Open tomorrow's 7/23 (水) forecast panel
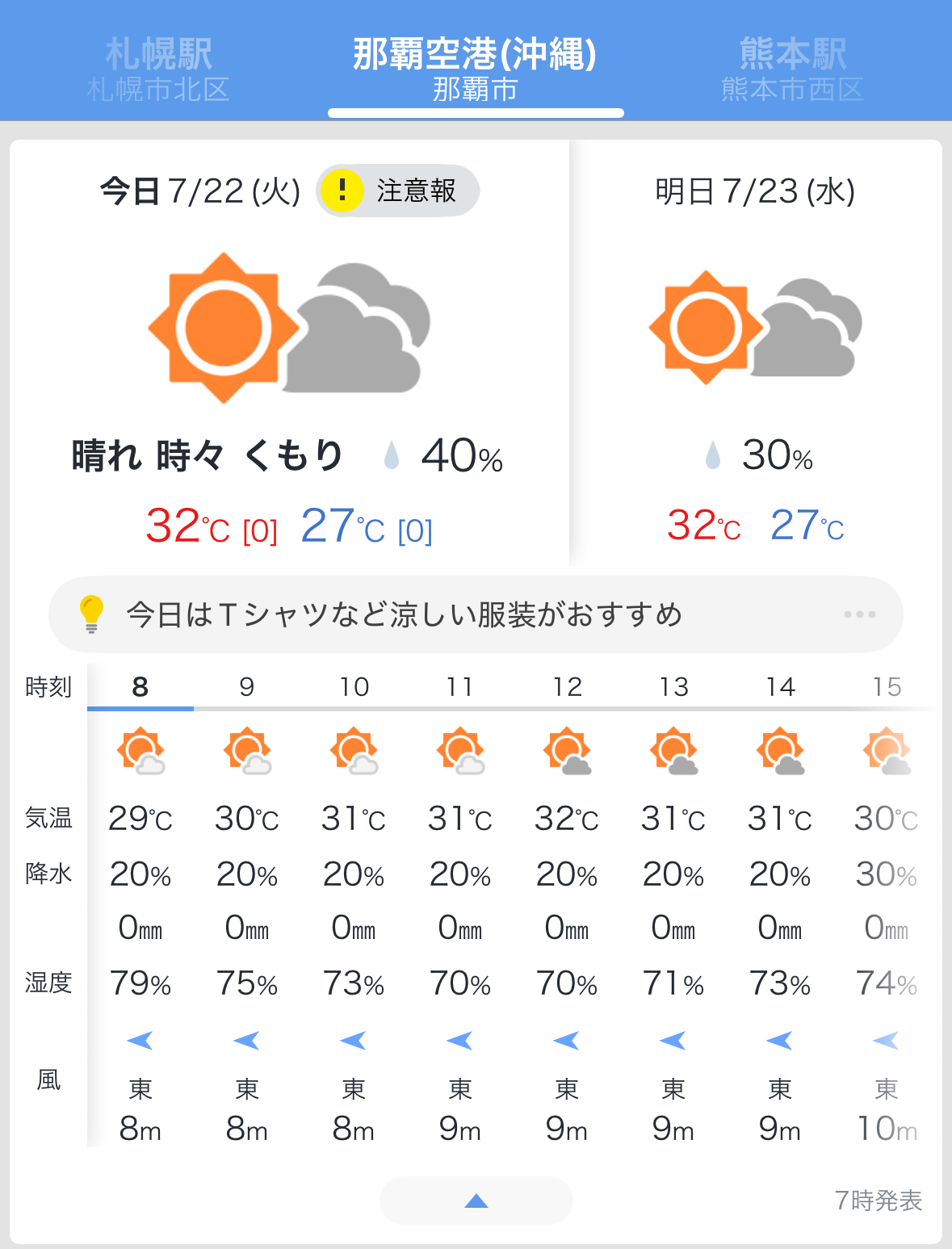The image size is (952, 1249). coord(756,353)
